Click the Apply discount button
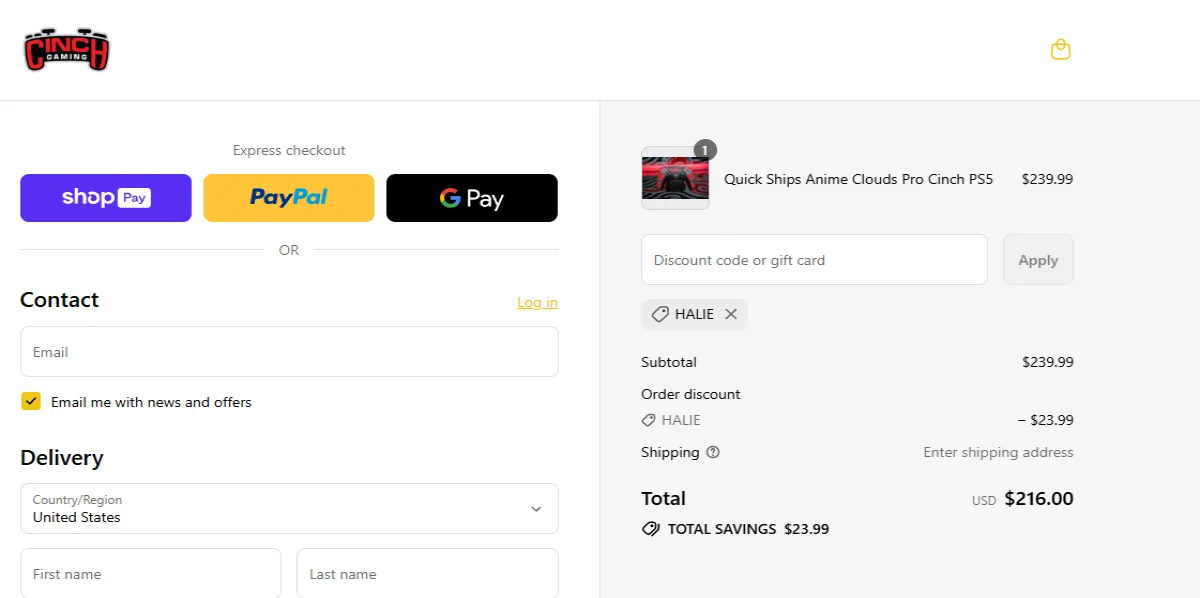This screenshot has height=598, width=1200. [1038, 259]
